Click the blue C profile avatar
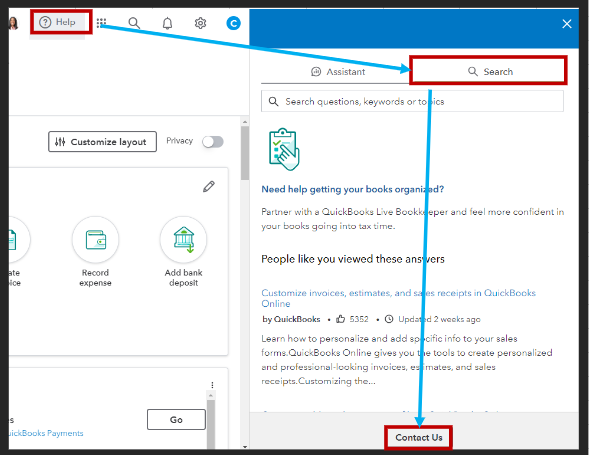Screen dimensions: 589x455 coord(233,23)
